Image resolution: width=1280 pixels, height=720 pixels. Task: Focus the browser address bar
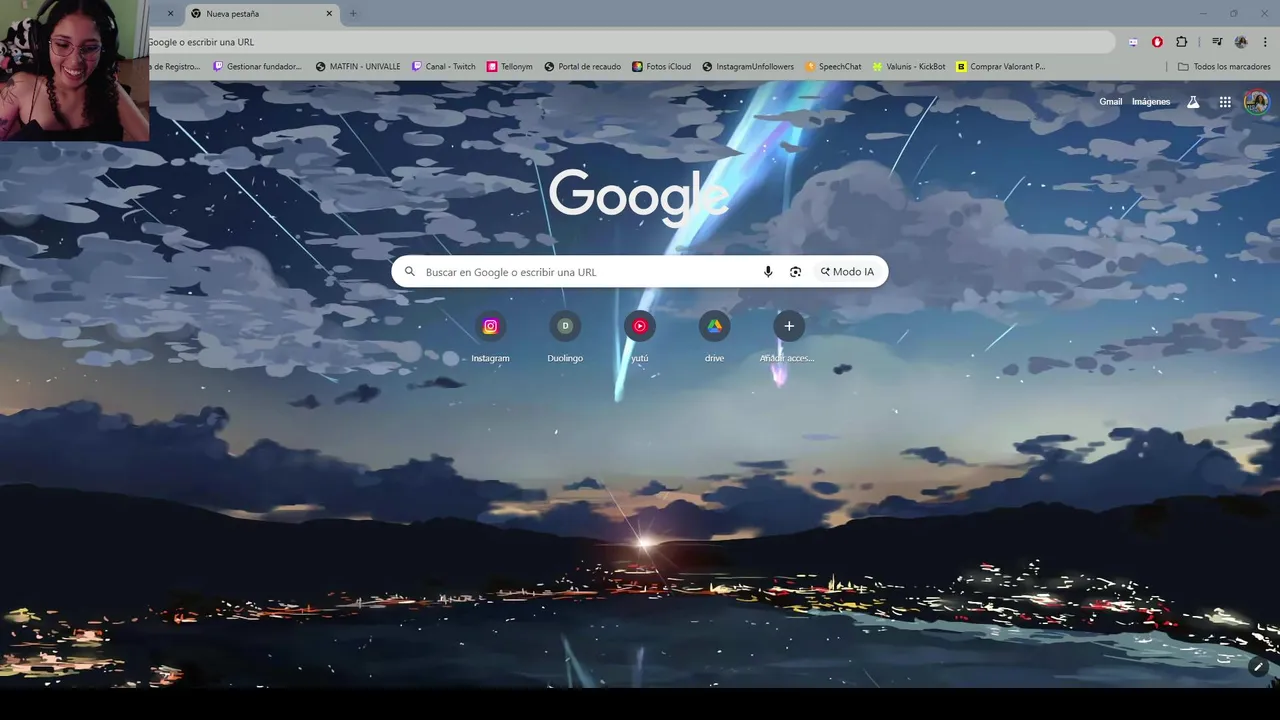[630, 42]
